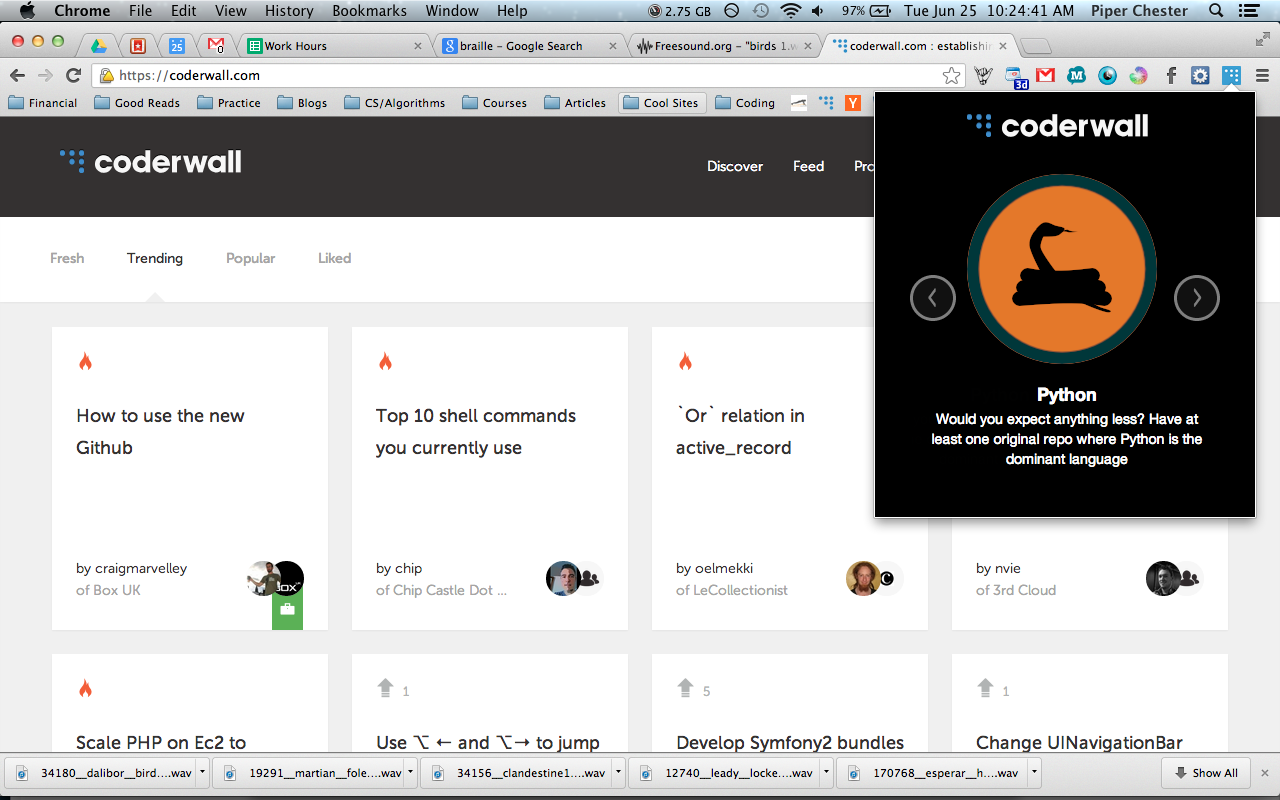This screenshot has height=800, width=1280.
Task: Click the blue gear extension icon
Action: click(1200, 75)
